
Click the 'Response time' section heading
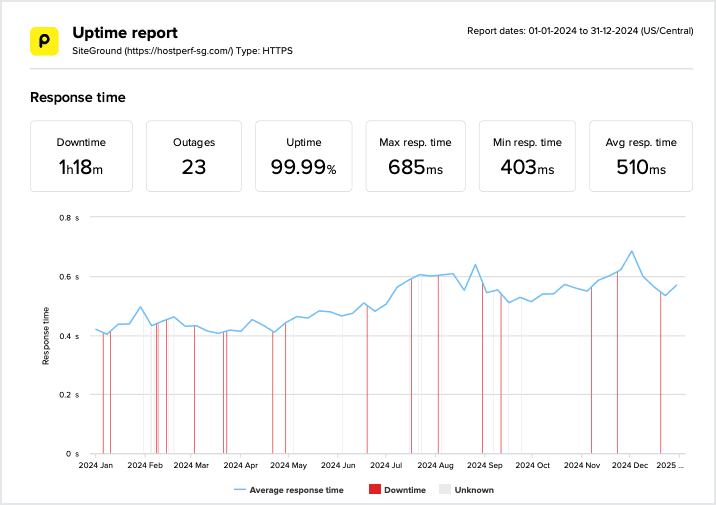(x=78, y=97)
